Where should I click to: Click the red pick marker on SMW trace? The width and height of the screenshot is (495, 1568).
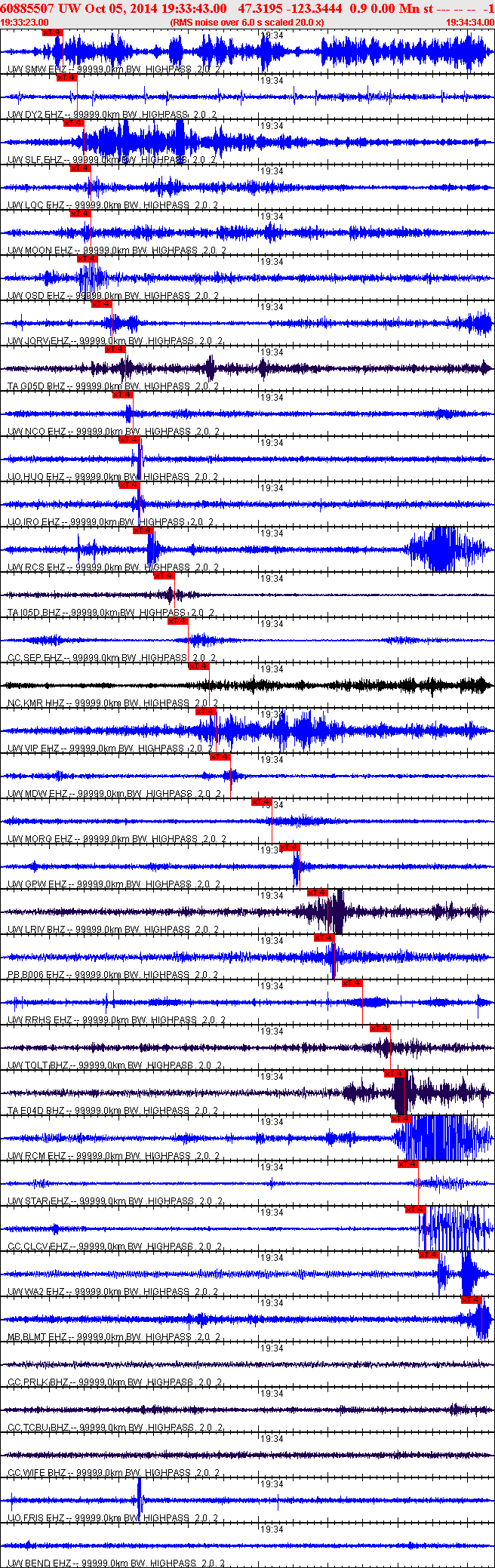(x=52, y=32)
